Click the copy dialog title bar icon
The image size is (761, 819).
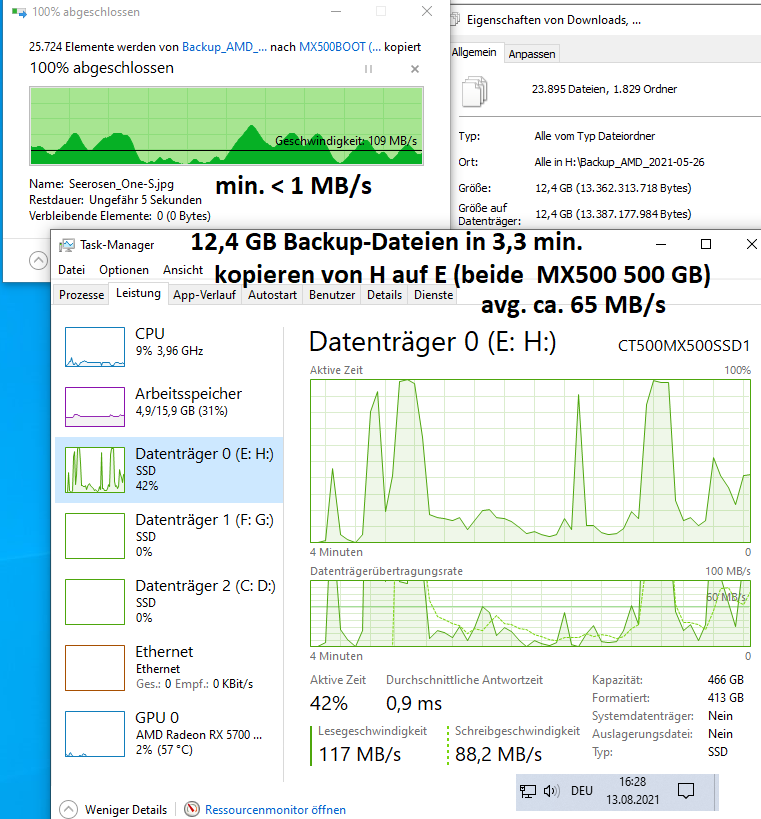[19, 12]
